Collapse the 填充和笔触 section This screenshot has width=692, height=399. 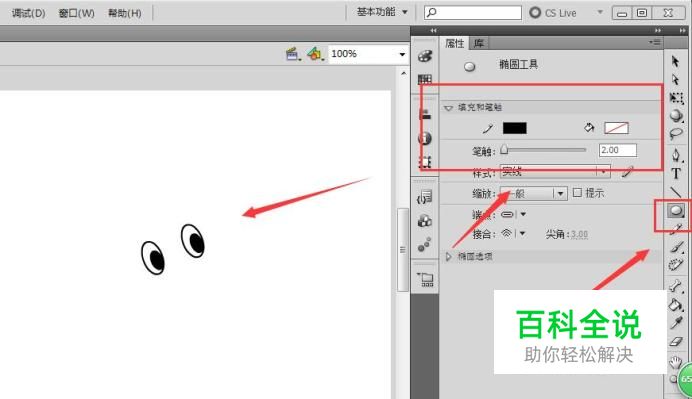[448, 108]
